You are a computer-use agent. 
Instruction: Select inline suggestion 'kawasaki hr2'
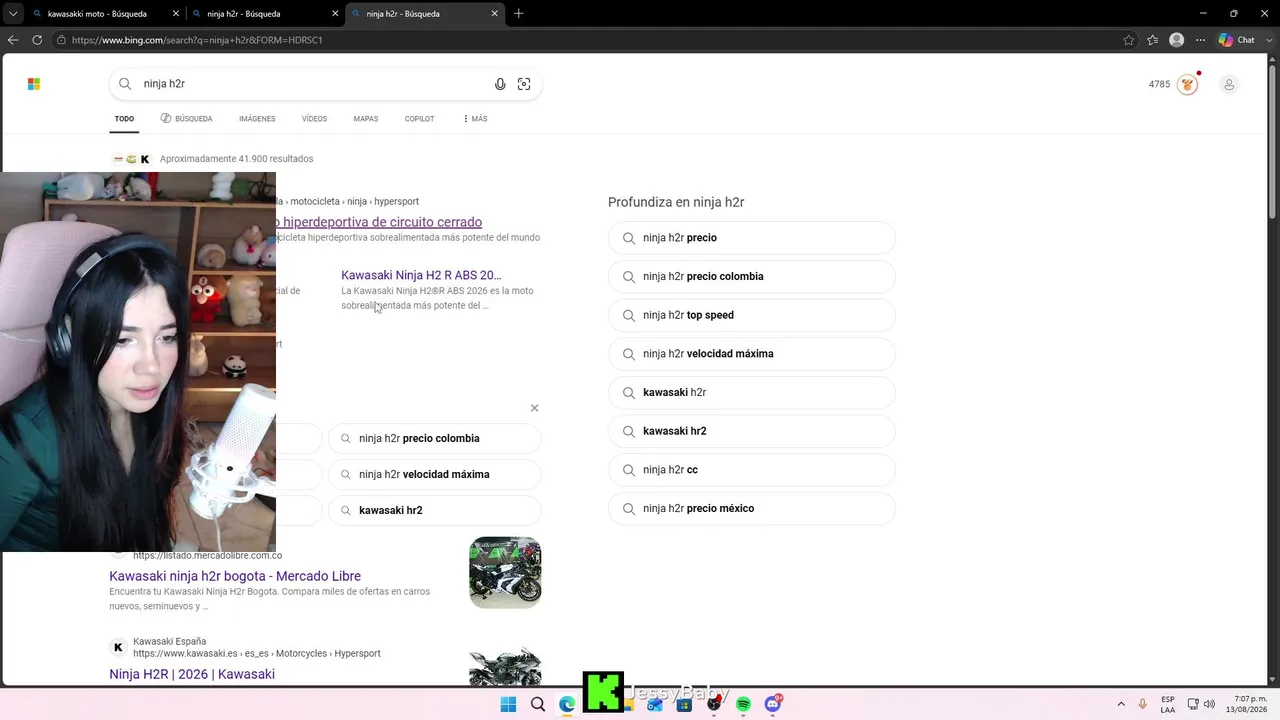435,510
